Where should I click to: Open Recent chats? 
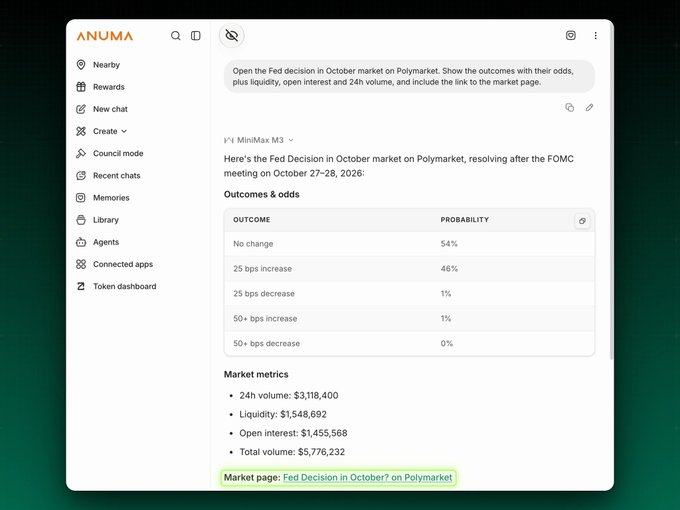point(117,175)
